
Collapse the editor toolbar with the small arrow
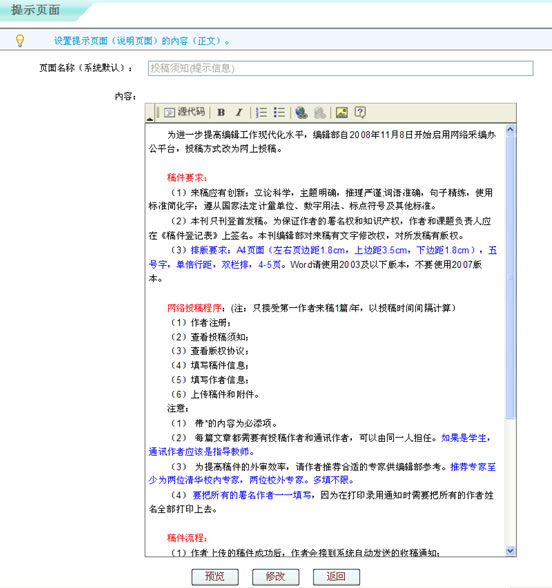click(150, 118)
